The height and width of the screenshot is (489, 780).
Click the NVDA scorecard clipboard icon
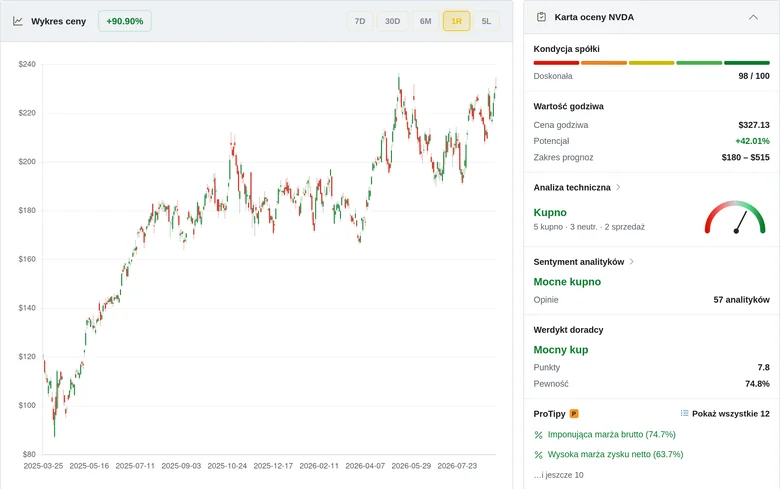tap(541, 17)
